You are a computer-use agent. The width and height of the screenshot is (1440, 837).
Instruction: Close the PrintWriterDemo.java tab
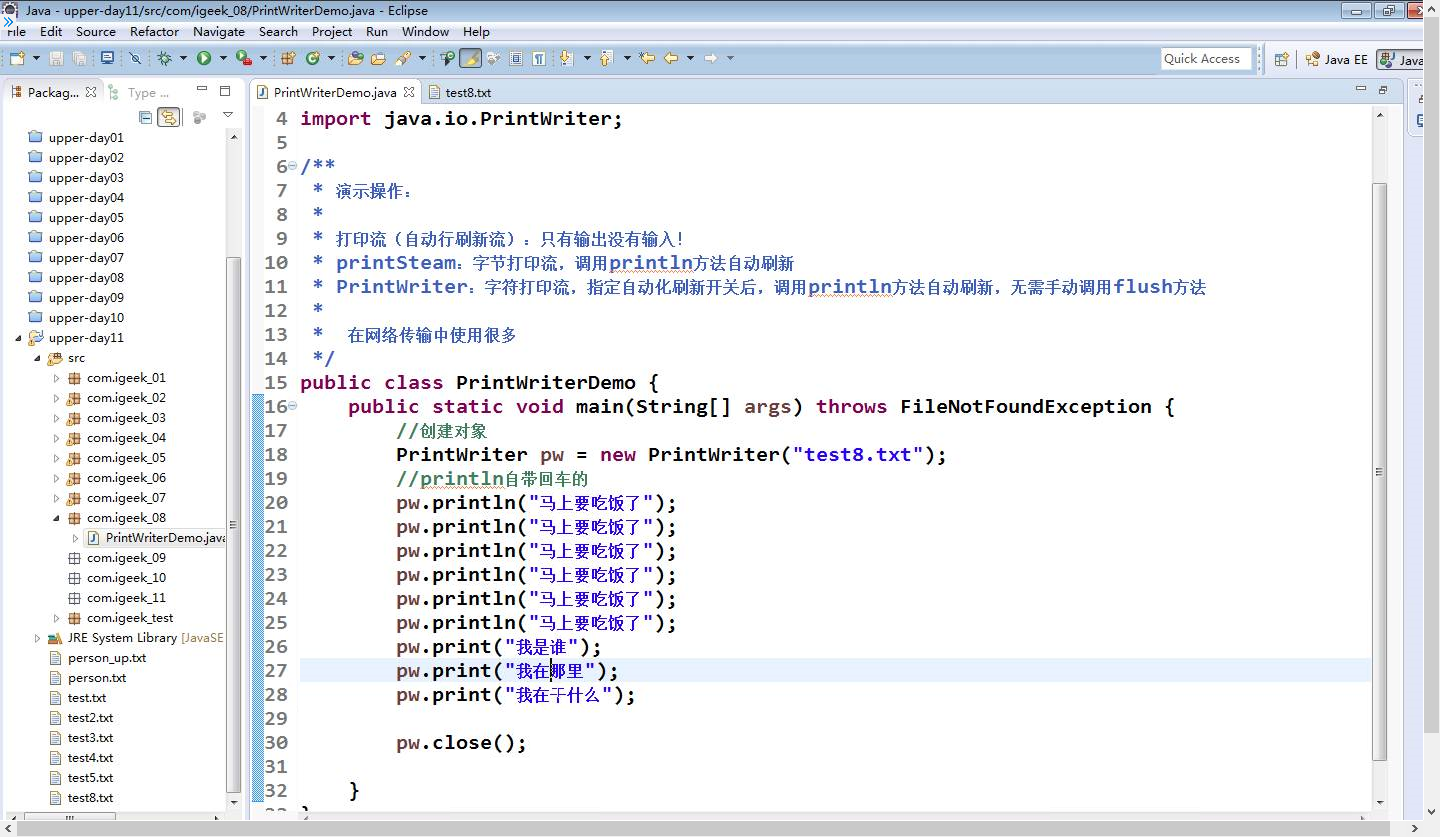click(409, 92)
